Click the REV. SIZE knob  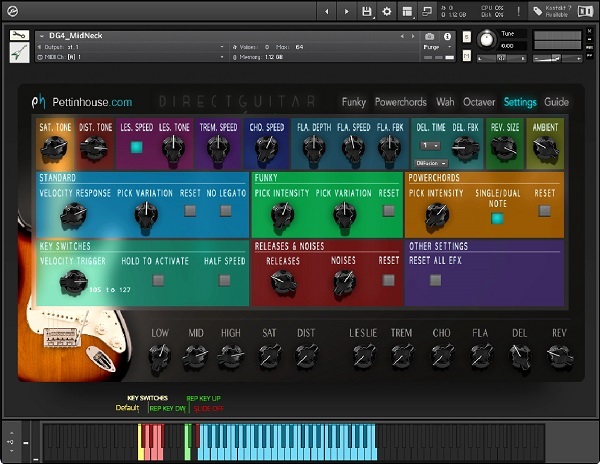[x=504, y=148]
